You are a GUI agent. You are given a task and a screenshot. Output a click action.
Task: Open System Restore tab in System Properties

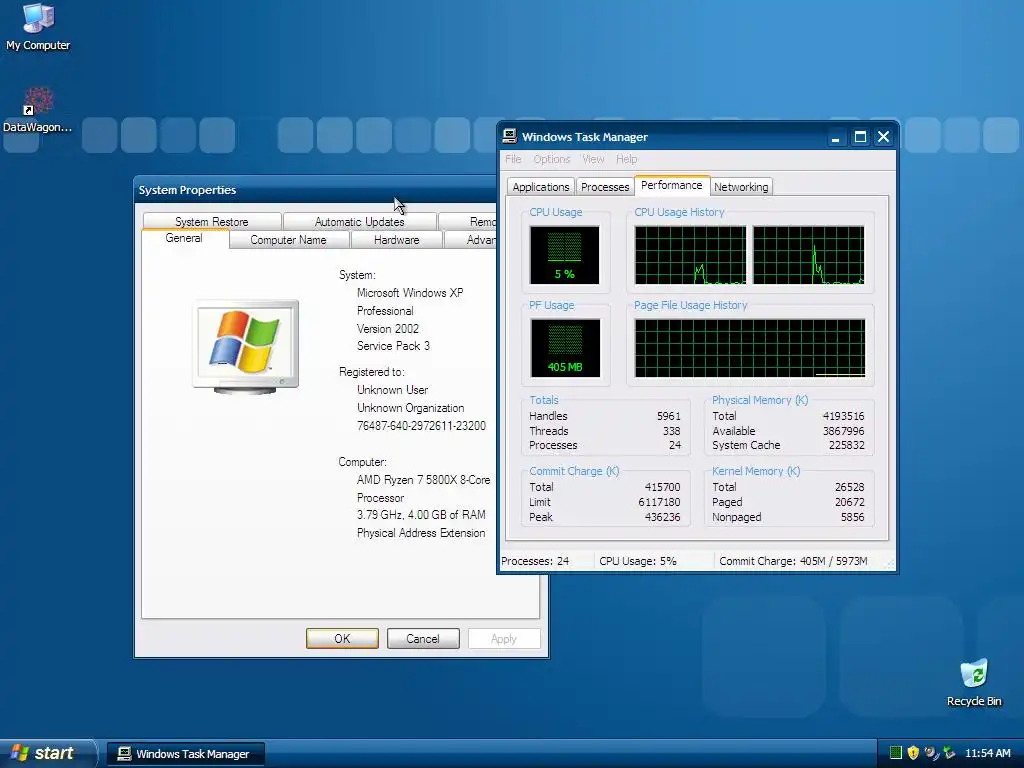[212, 221]
